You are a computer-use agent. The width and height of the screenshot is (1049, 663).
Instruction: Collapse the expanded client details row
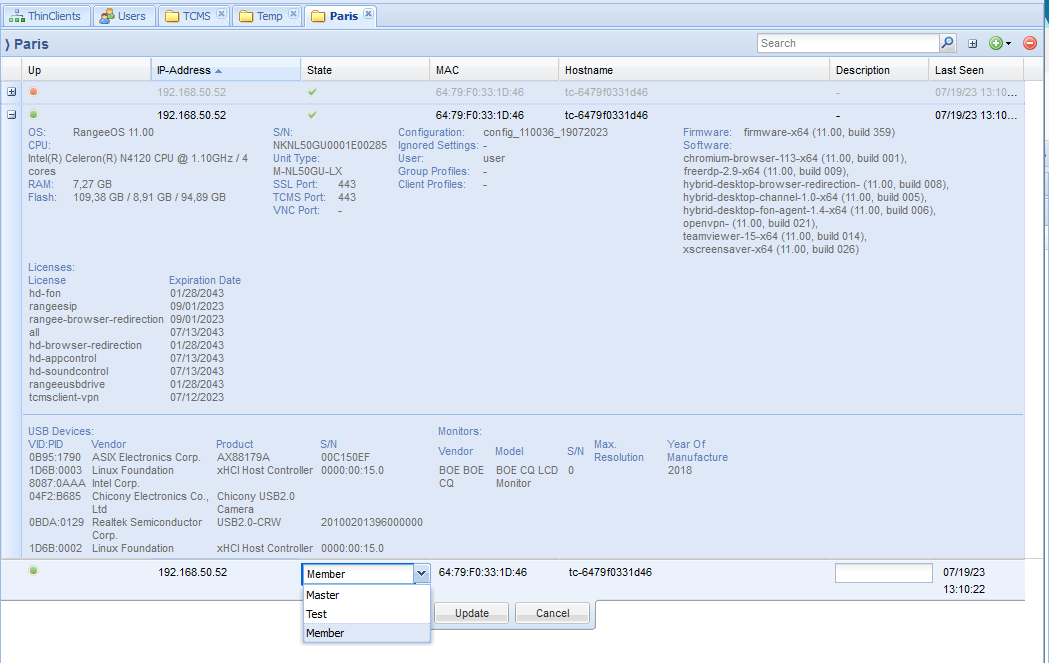tap(12, 115)
